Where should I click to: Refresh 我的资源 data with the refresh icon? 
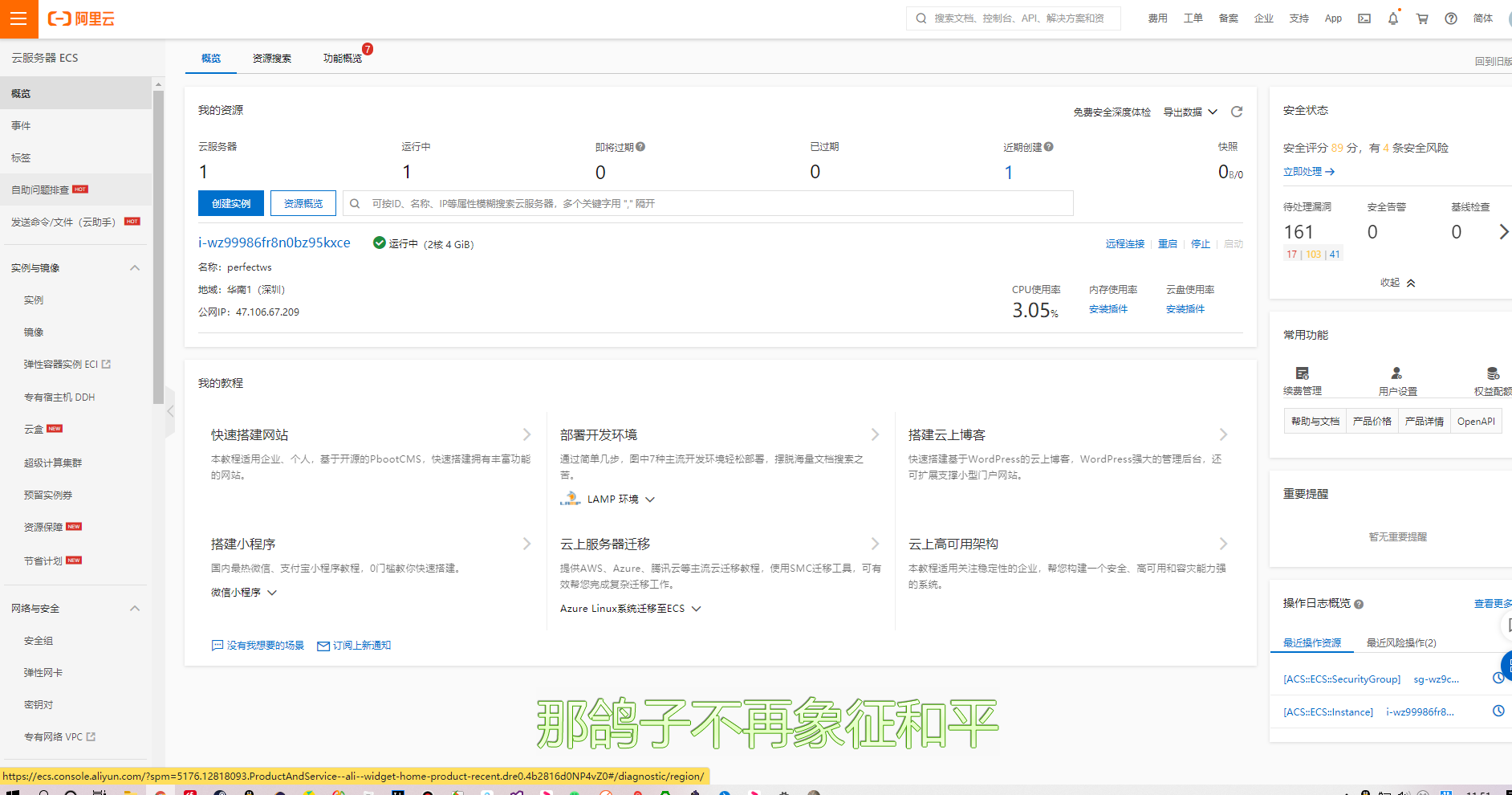(x=1236, y=112)
